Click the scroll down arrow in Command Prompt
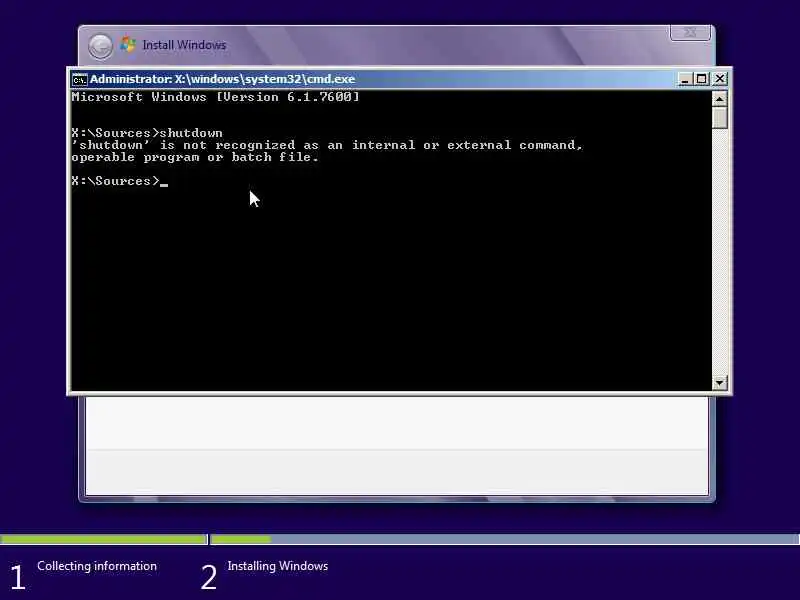 (719, 382)
